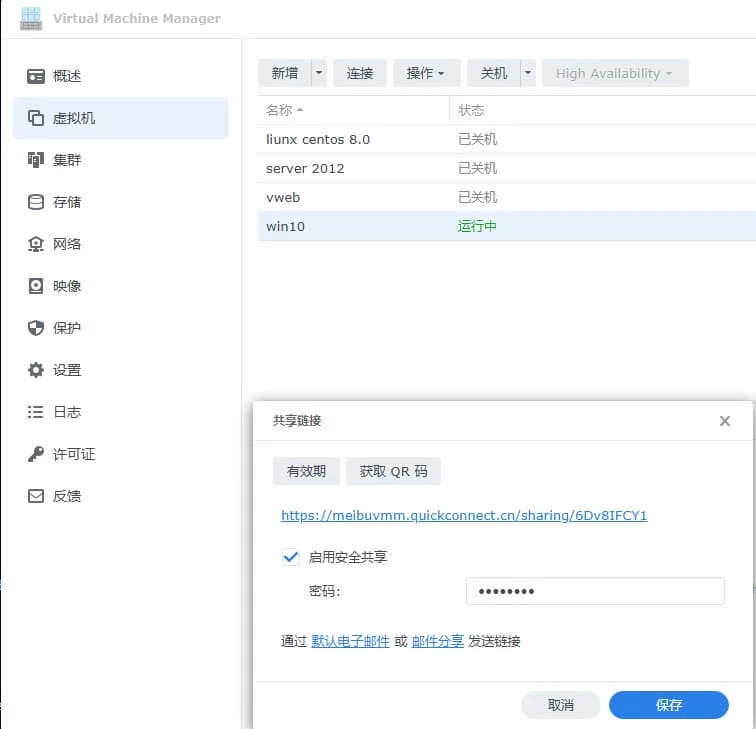The height and width of the screenshot is (729, 756).
Task: Select the 虚拟机 virtual machine sidebar icon
Action: coord(36,118)
